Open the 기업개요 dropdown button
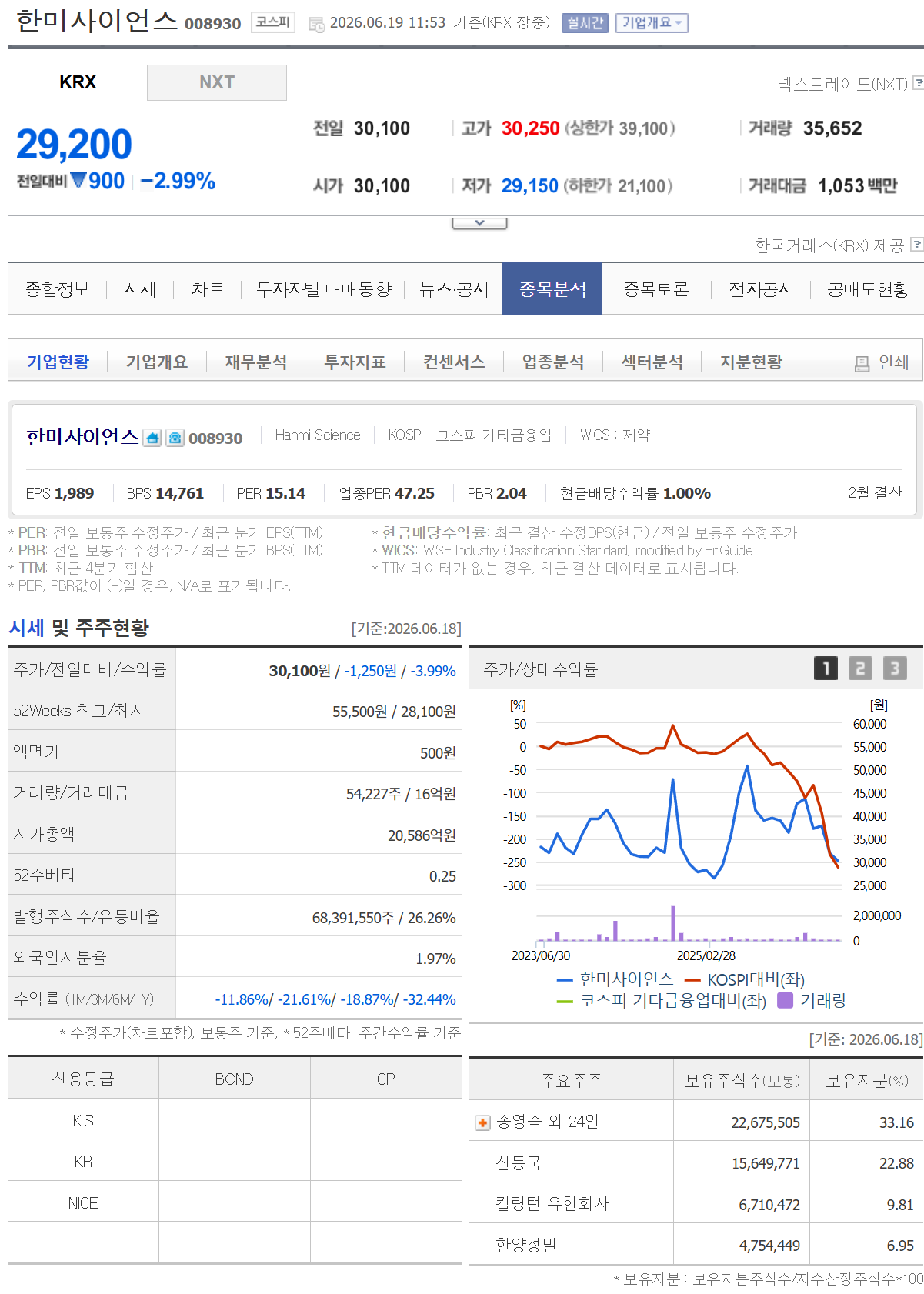924x1294 pixels. [x=652, y=23]
